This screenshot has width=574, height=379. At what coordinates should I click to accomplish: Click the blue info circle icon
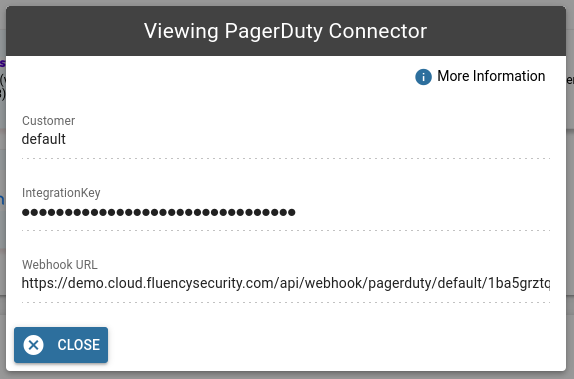423,77
